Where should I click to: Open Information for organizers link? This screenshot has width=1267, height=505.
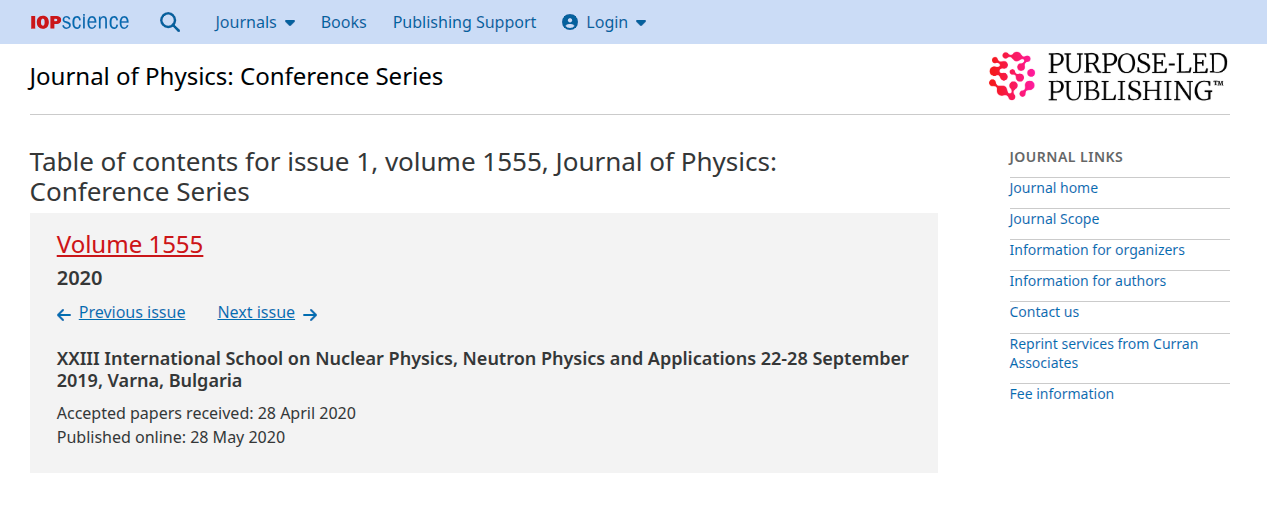click(x=1097, y=250)
